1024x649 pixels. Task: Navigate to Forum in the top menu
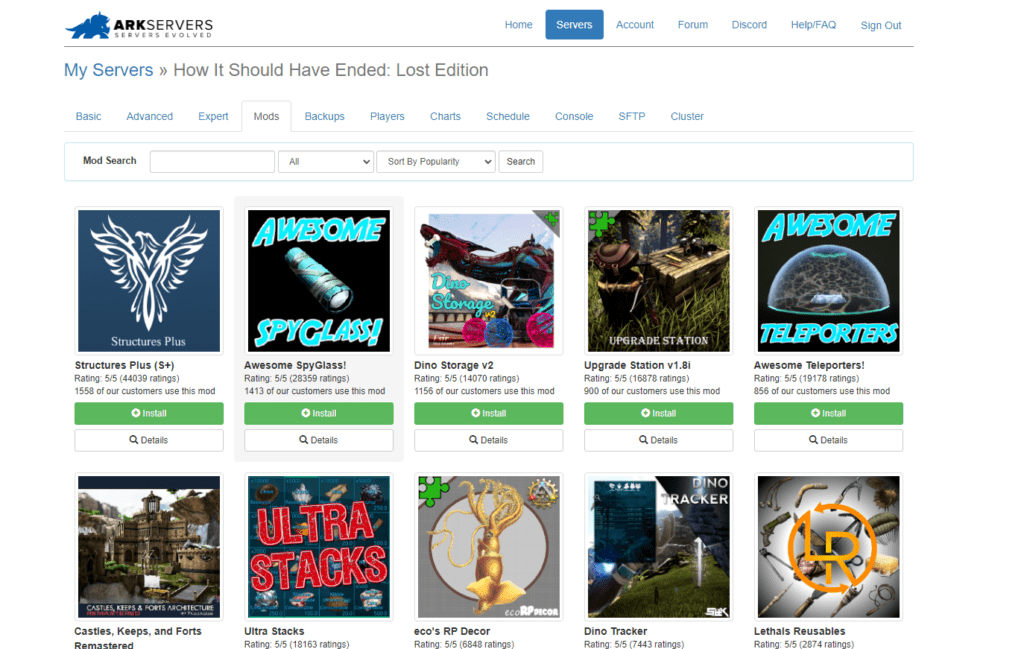pyautogui.click(x=692, y=24)
